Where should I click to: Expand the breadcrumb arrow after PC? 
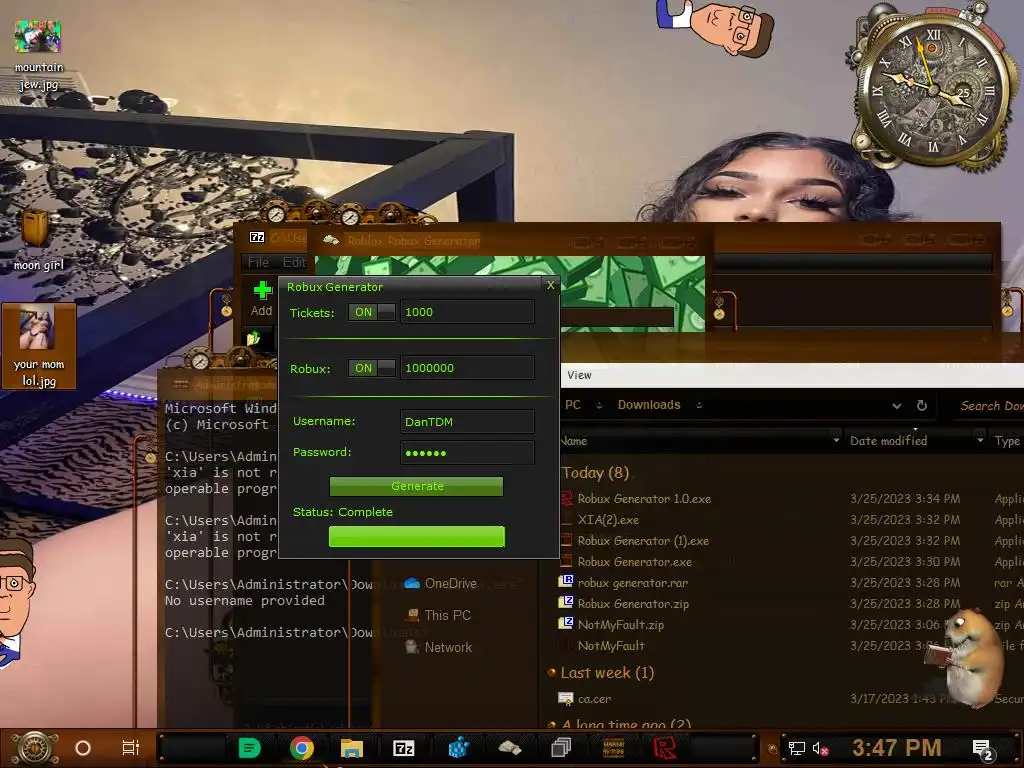(599, 406)
